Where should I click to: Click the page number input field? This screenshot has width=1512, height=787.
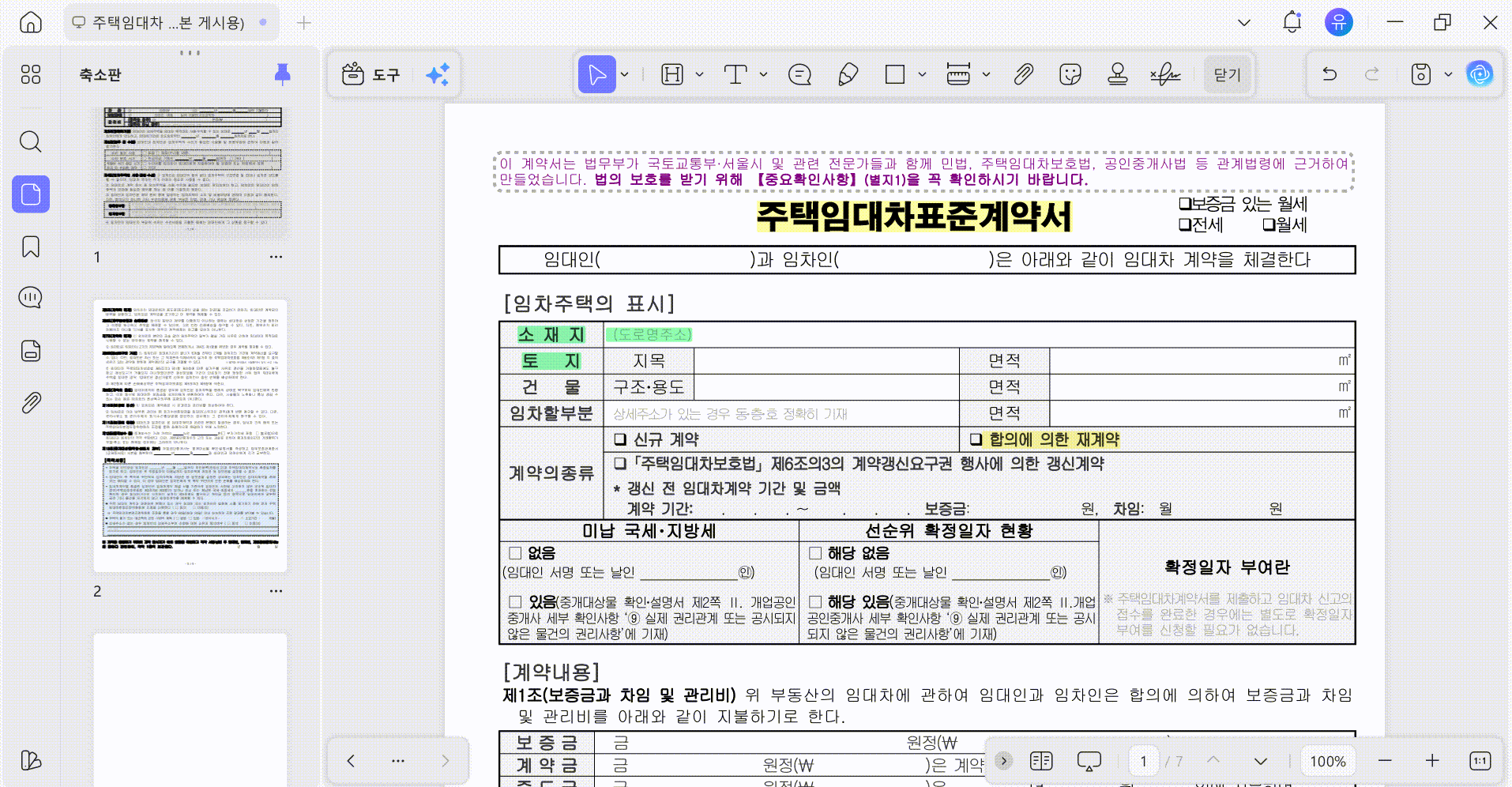[x=1143, y=761]
